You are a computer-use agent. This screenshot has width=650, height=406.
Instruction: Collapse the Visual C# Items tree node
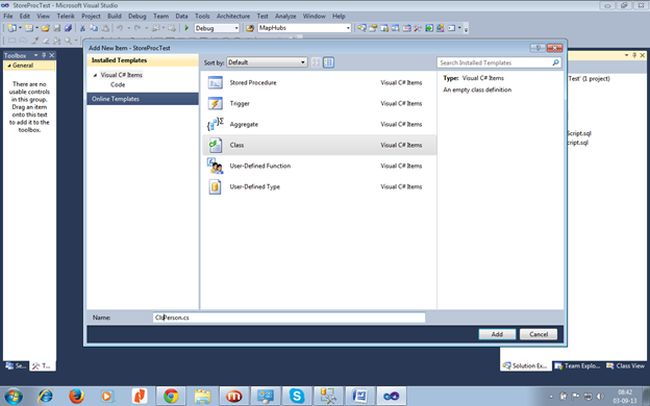point(95,75)
